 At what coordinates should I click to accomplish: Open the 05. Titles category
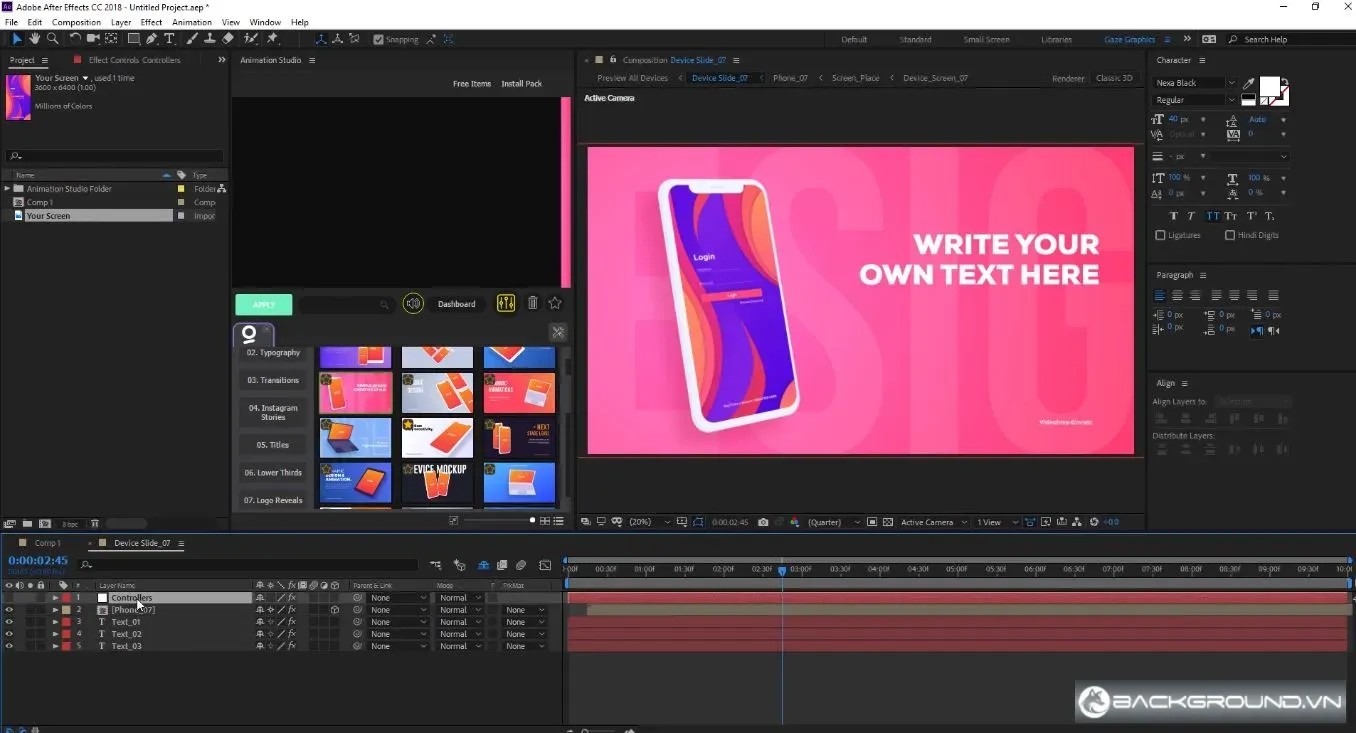[273, 445]
